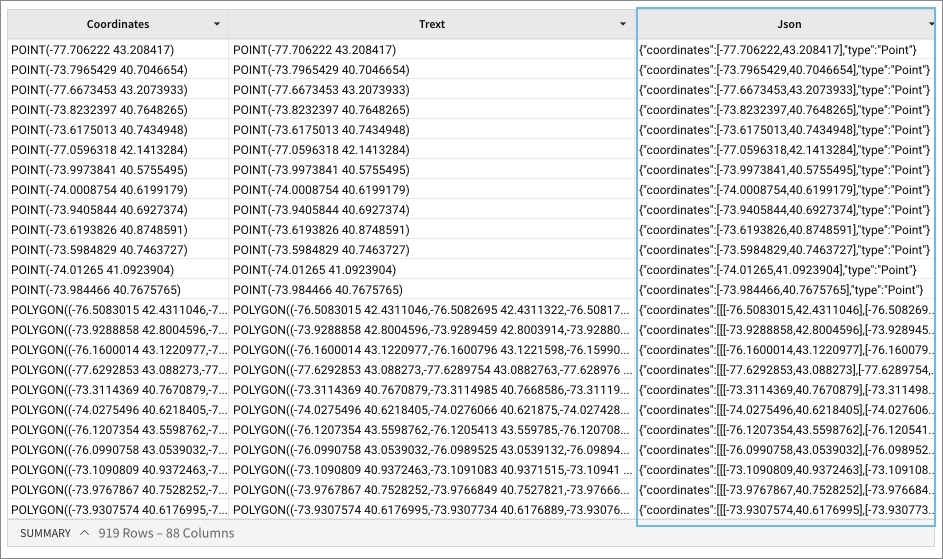Image resolution: width=943 pixels, height=559 pixels.
Task: Click the 919 Rows – 88 Columns text
Action: 166,533
